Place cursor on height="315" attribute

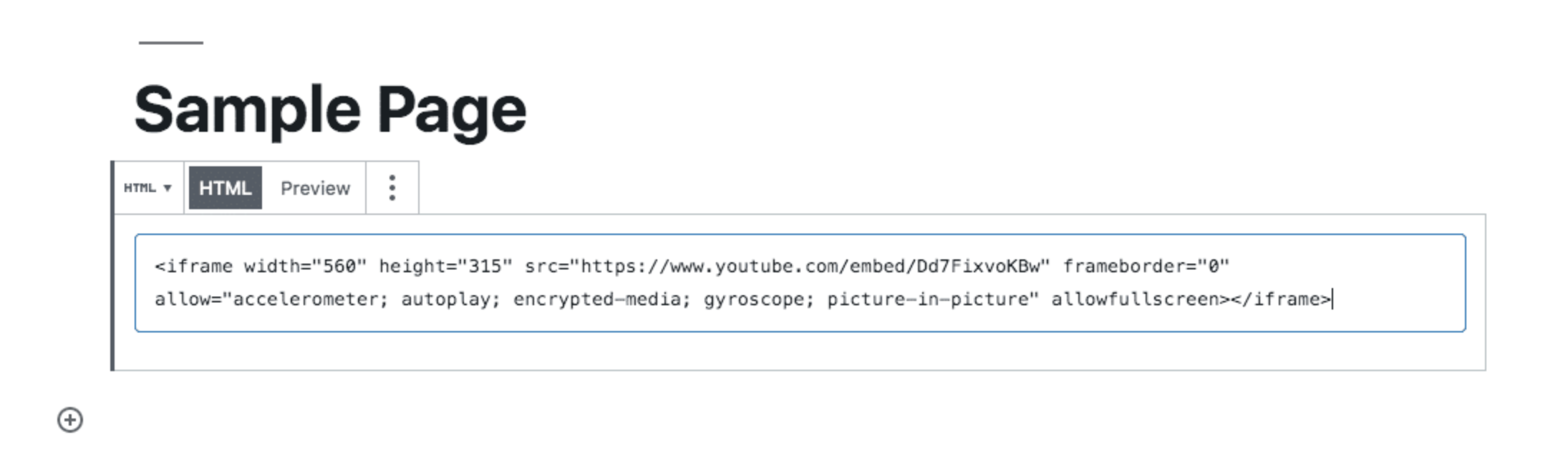[445, 267]
